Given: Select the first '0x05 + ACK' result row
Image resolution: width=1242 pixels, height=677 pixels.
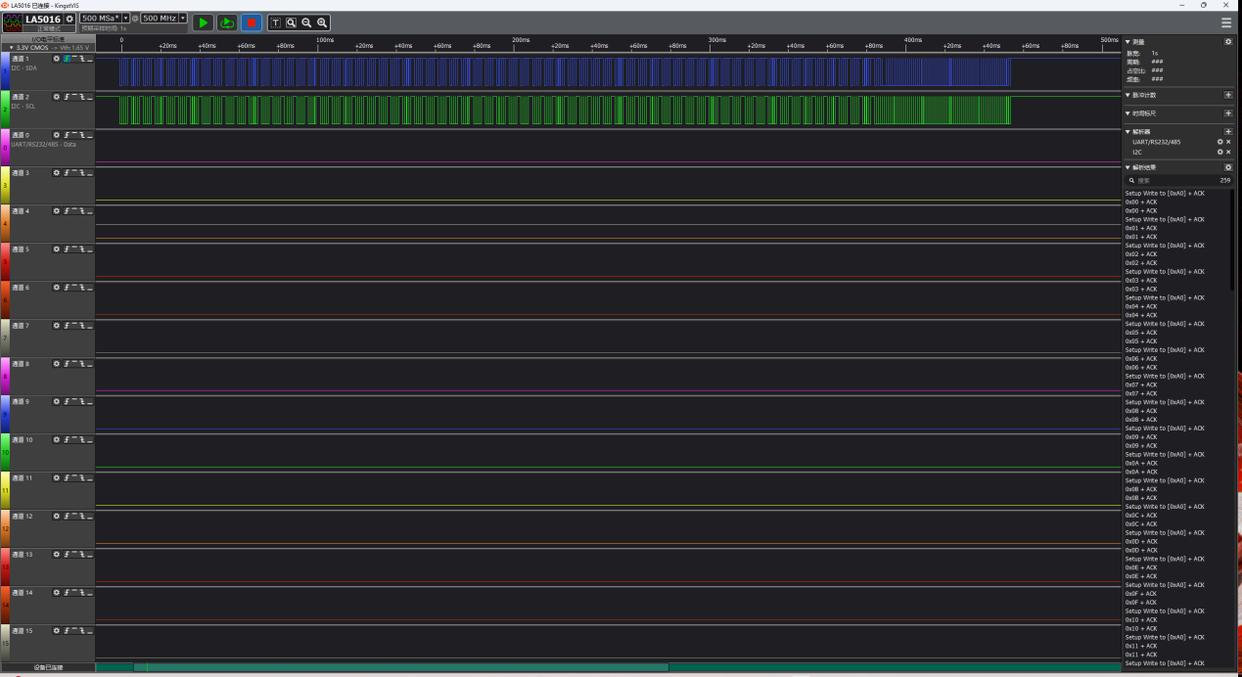Looking at the screenshot, I should pos(1141,332).
